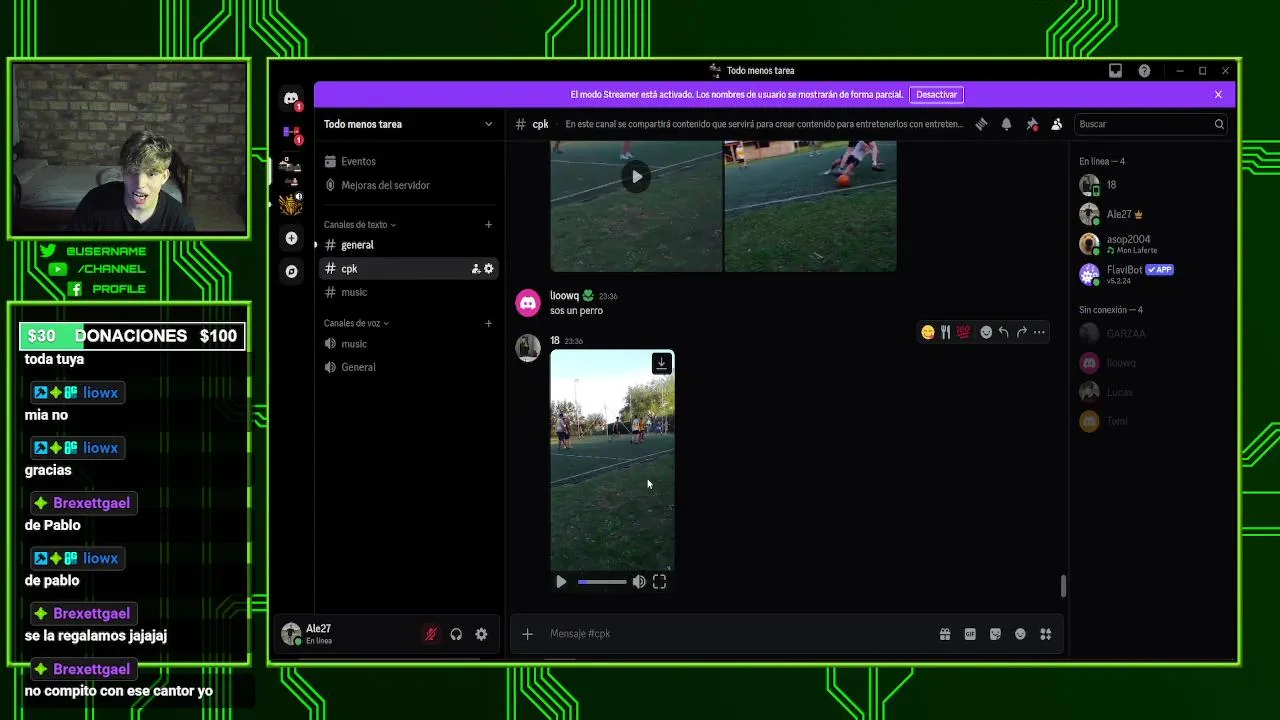Viewport: 1280px width, 720px height.
Task: Click the lioowq username in chat
Action: coord(564,296)
